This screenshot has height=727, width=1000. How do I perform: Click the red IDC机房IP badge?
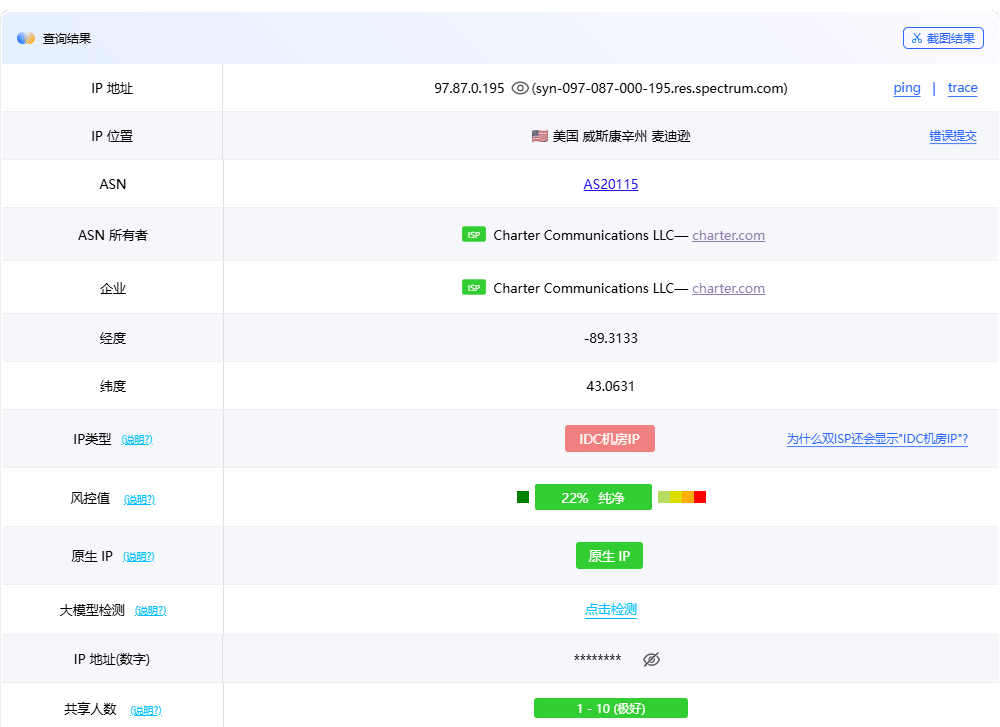tap(609, 439)
